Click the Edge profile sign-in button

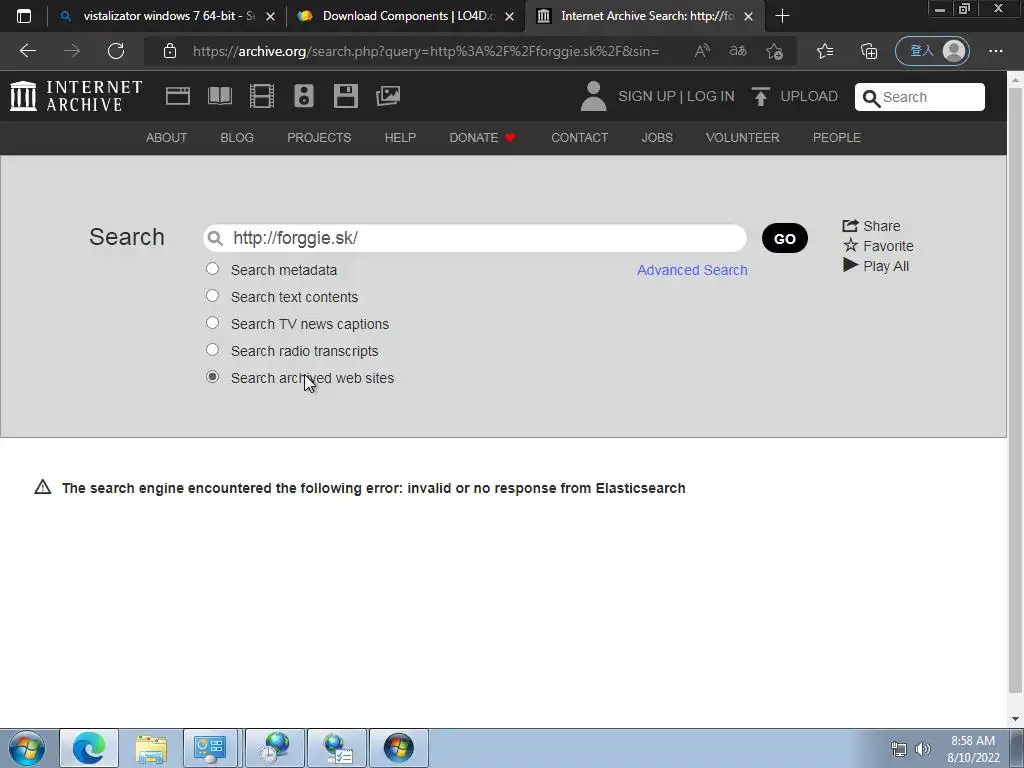pos(932,51)
